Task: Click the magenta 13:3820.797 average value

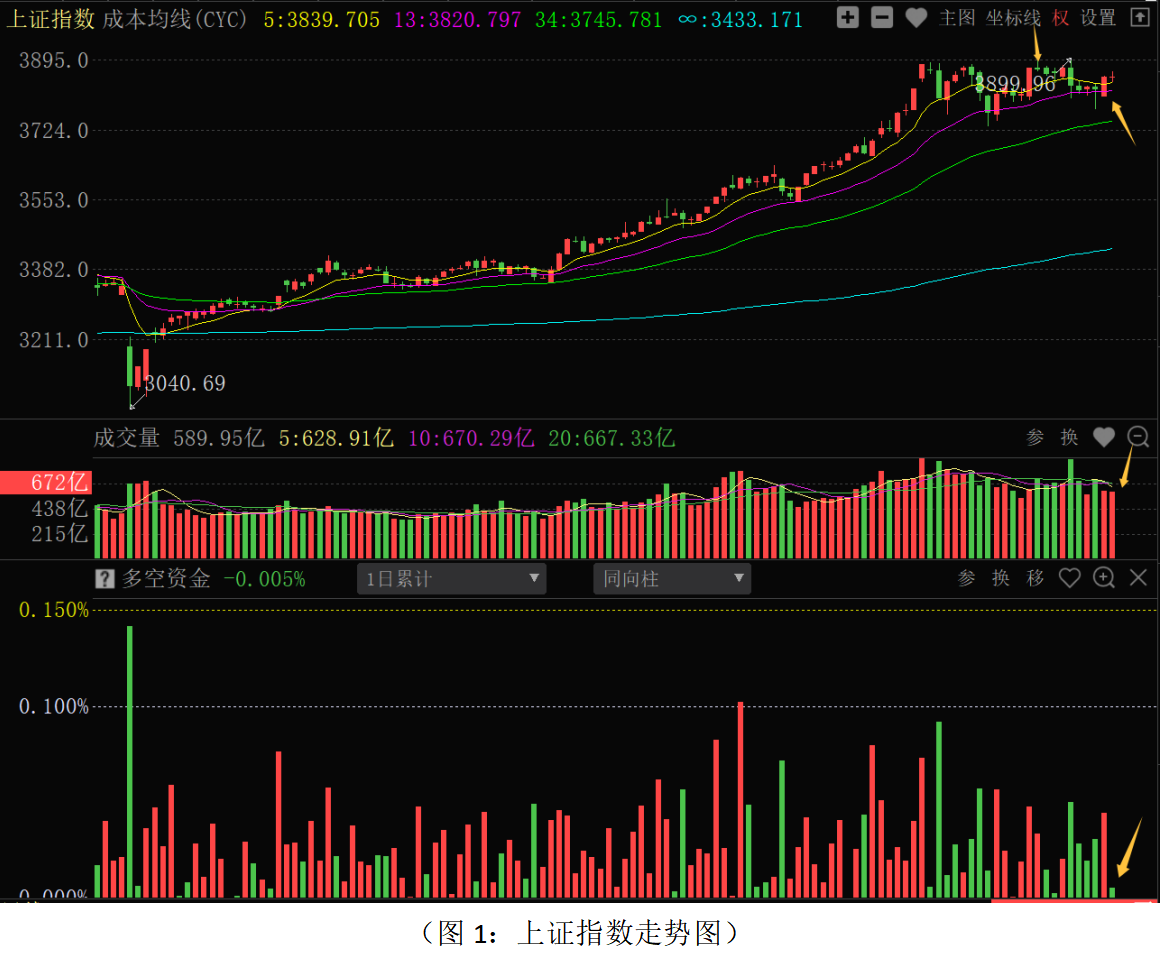Action: [457, 19]
